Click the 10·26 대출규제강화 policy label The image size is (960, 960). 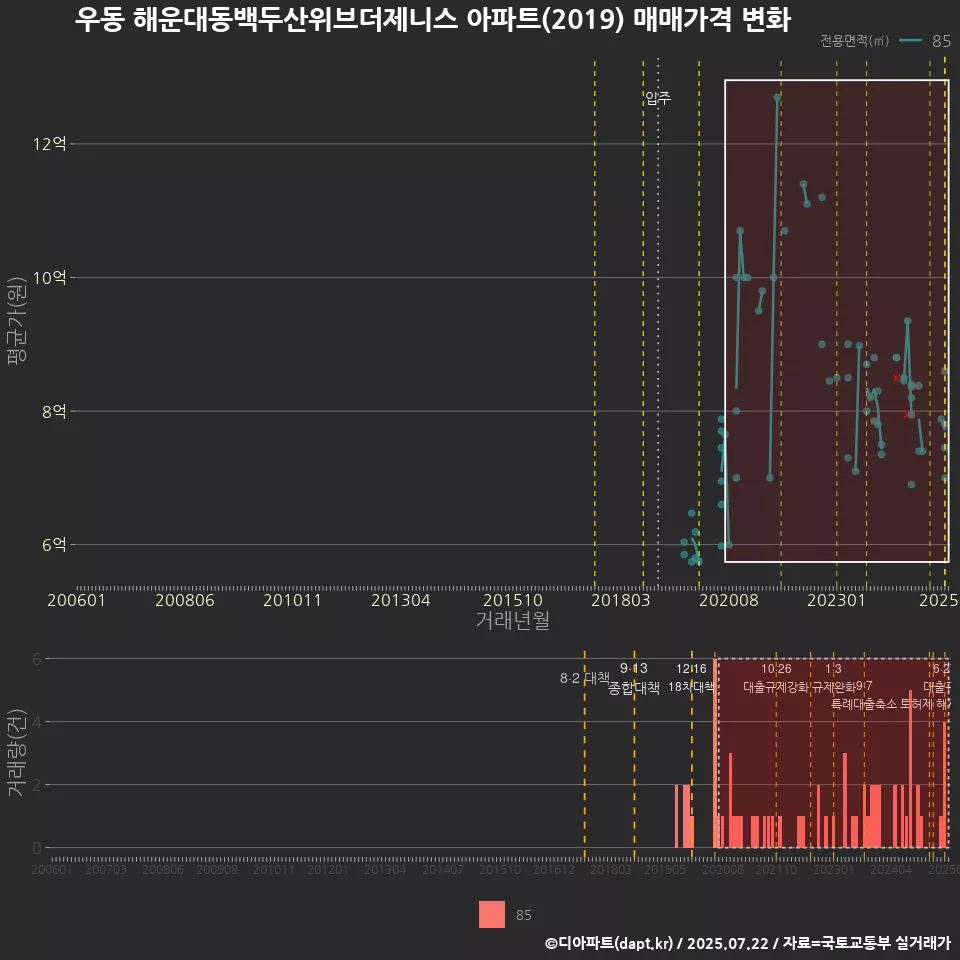776,678
